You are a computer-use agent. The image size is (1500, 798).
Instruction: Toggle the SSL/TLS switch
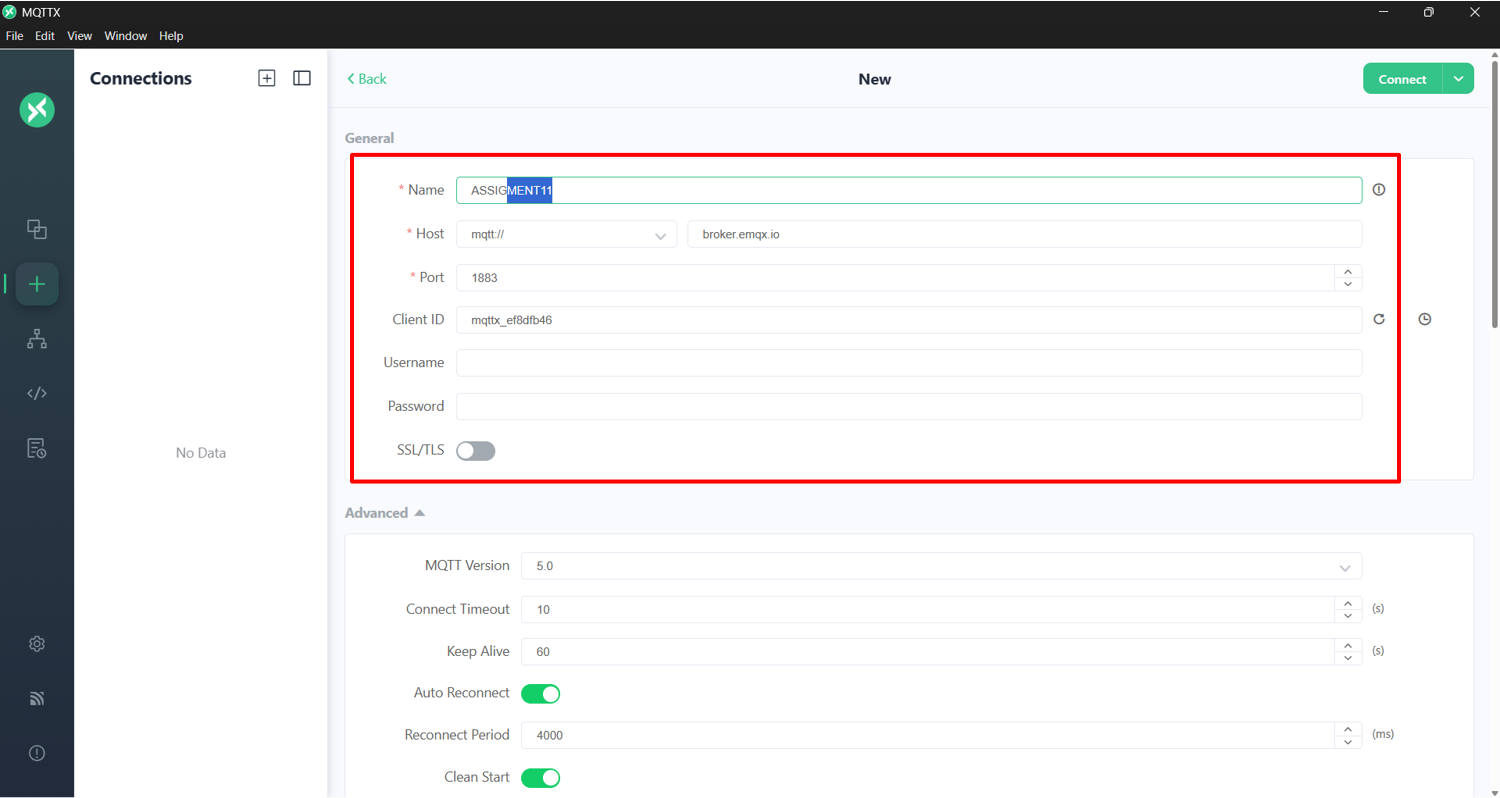476,451
